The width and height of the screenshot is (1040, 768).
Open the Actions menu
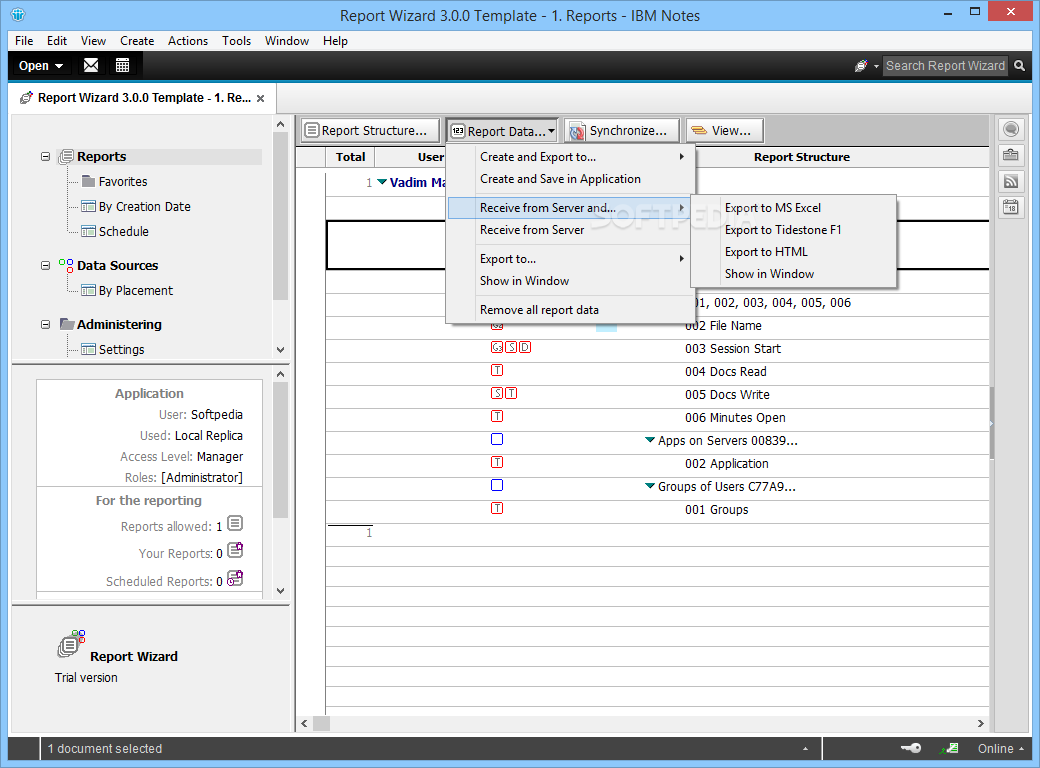click(188, 40)
